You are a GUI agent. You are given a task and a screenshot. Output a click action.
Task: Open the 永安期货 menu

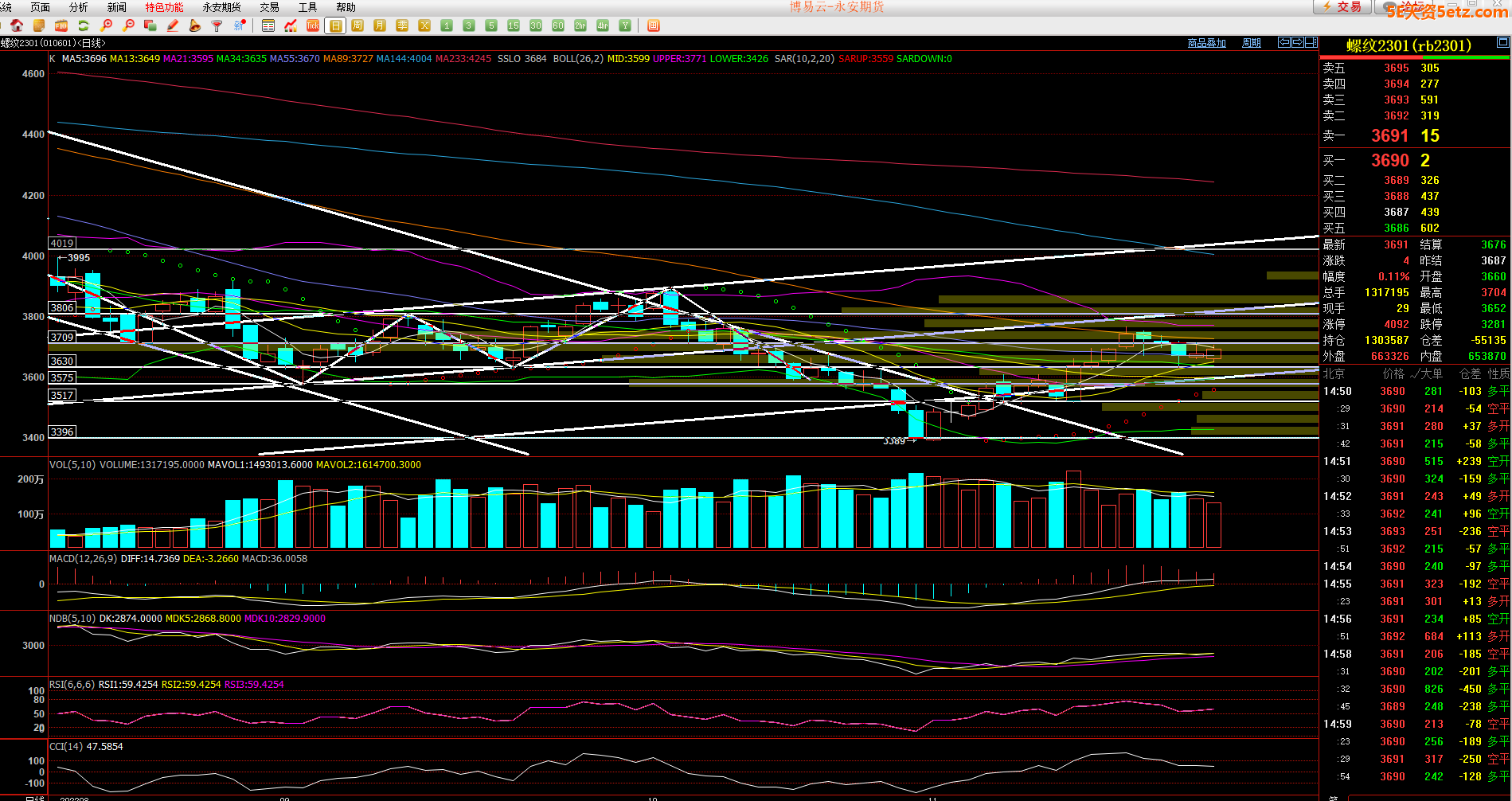tap(221, 7)
